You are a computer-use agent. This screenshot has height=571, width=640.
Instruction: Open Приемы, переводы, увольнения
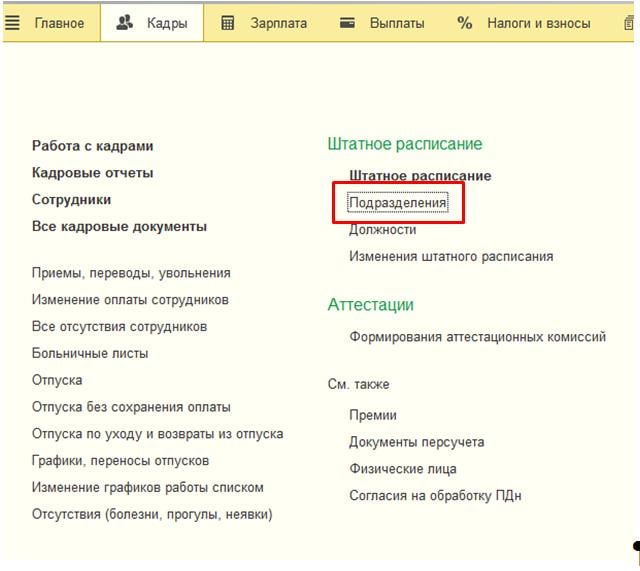131,273
